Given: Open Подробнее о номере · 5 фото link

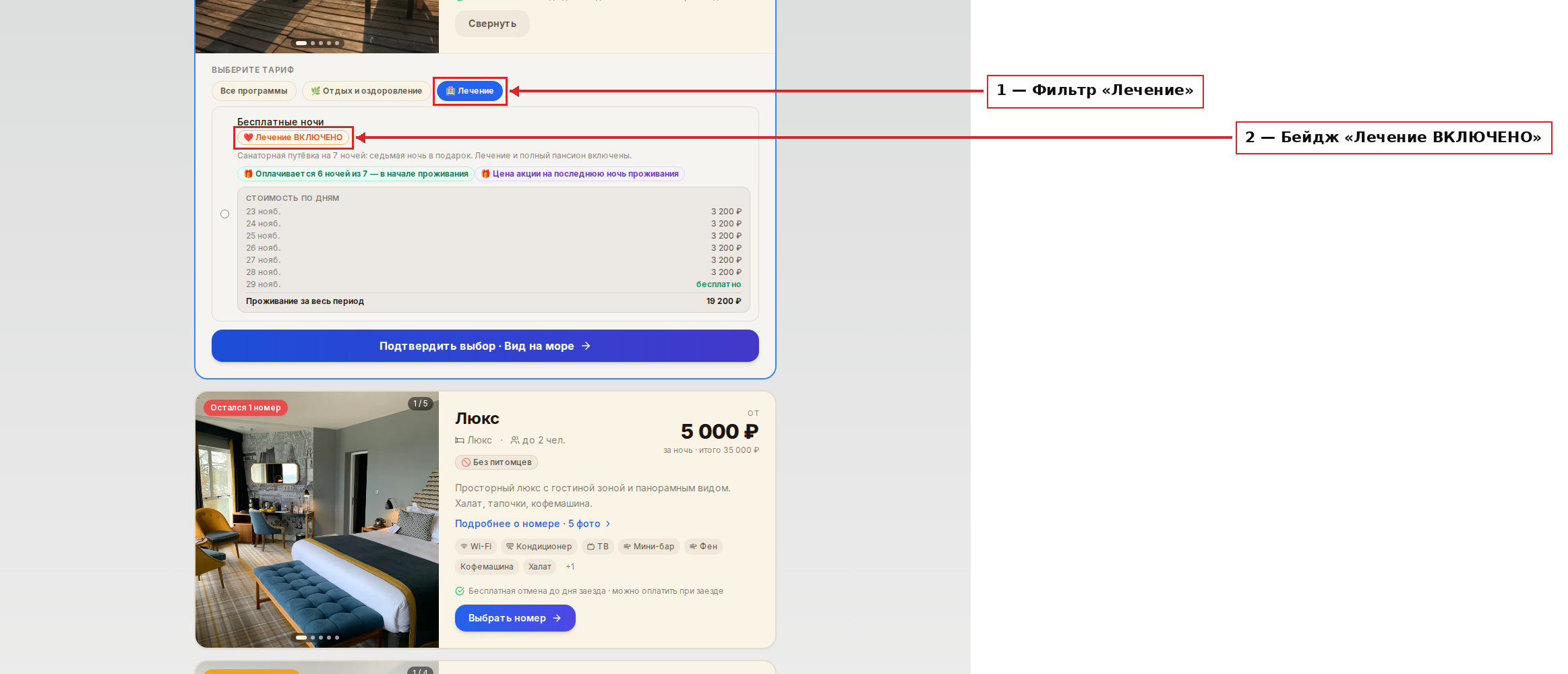Looking at the screenshot, I should (533, 524).
